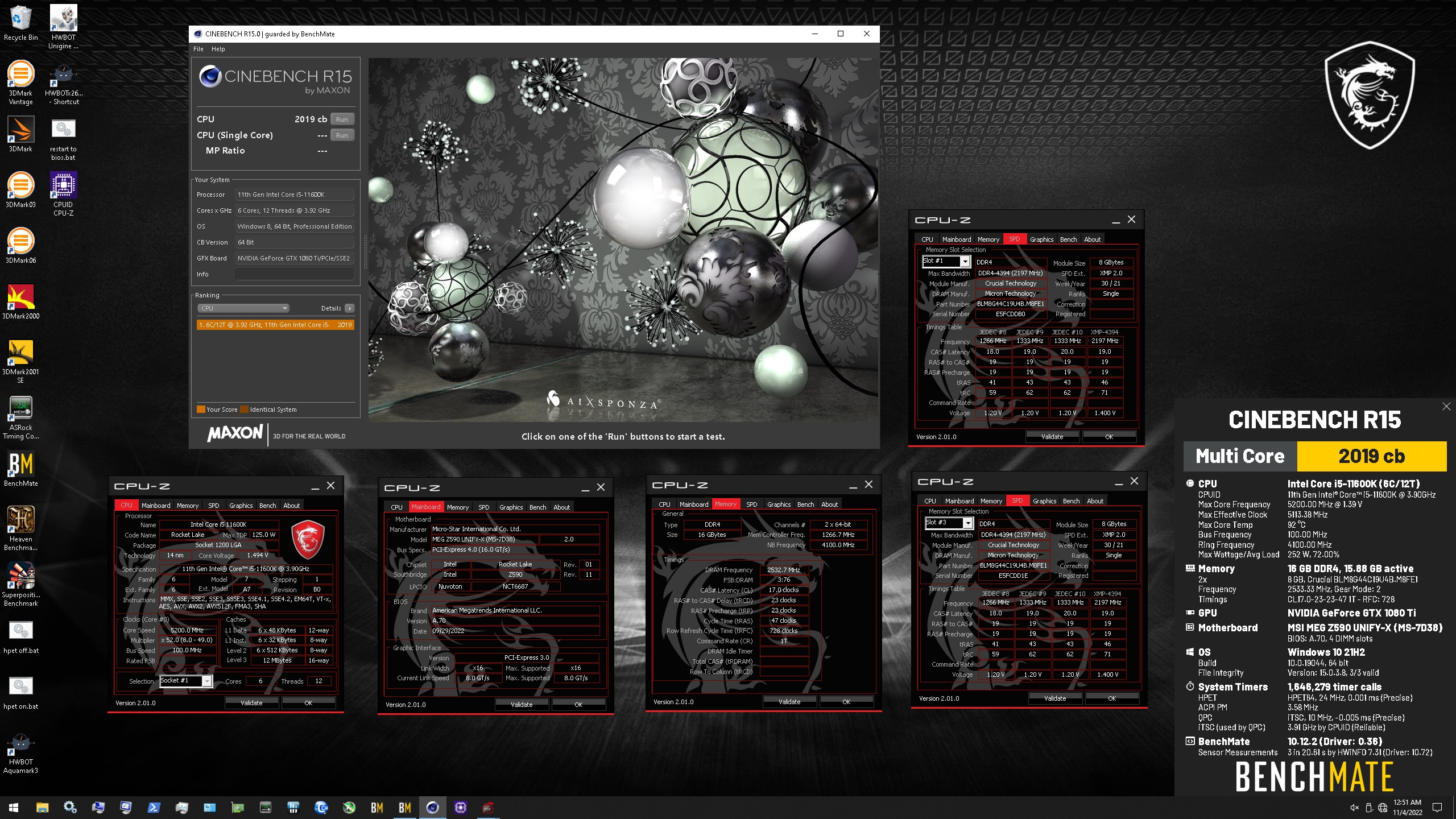1456x819 pixels.
Task: Open the 3DMark2001 SE desktop icon
Action: [x=20, y=361]
